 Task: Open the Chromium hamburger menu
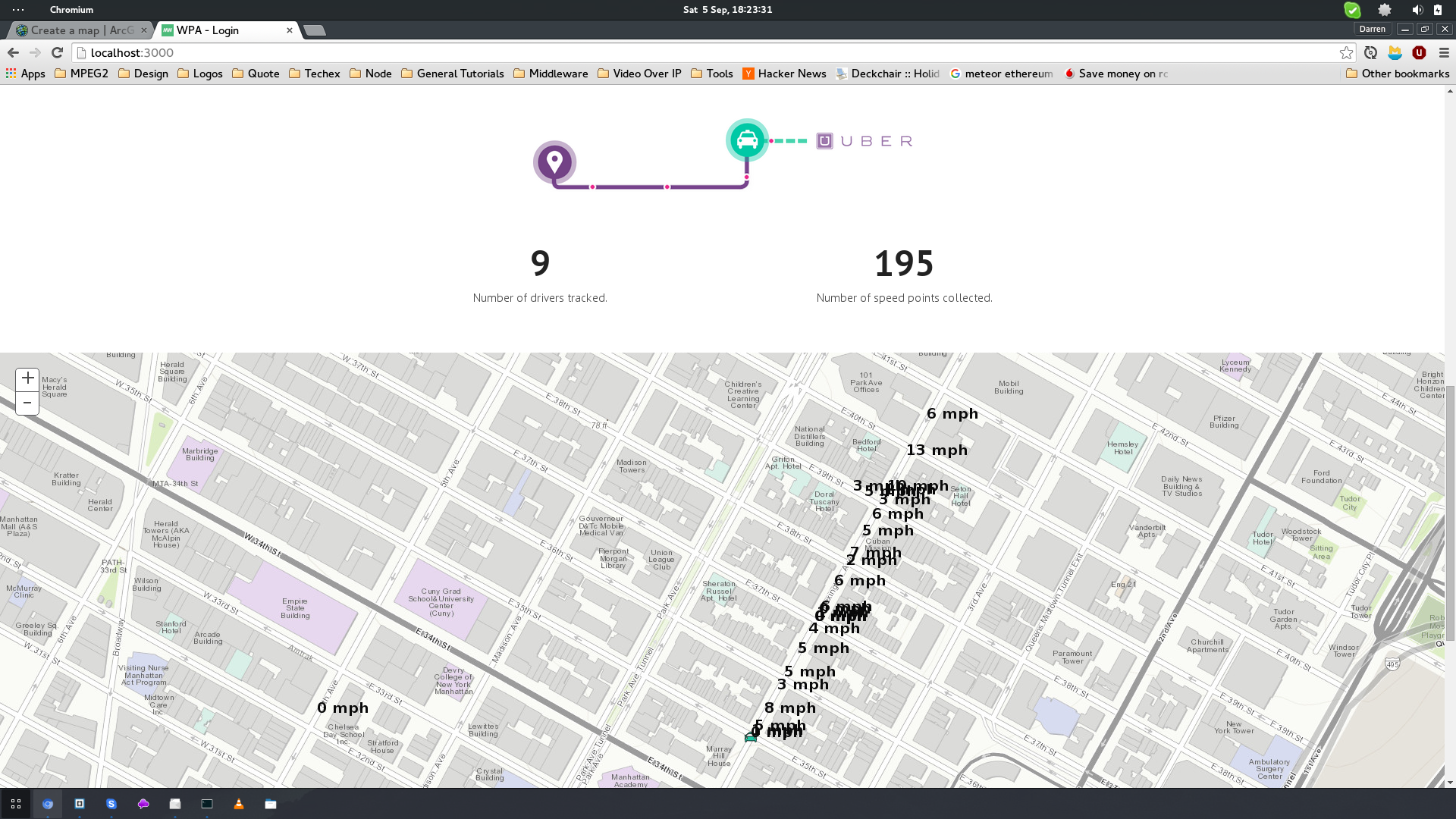click(x=1444, y=52)
